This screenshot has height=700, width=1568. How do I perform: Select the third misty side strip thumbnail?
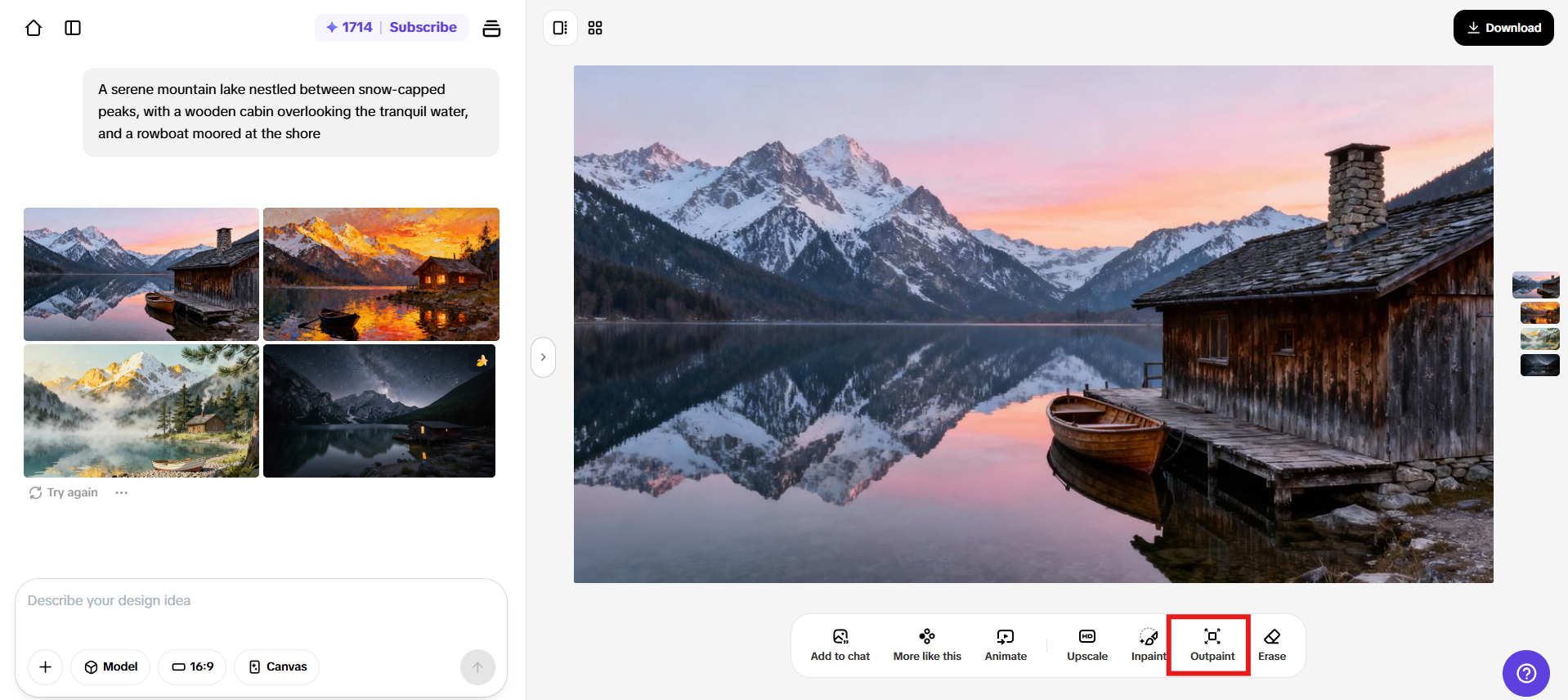click(1540, 339)
